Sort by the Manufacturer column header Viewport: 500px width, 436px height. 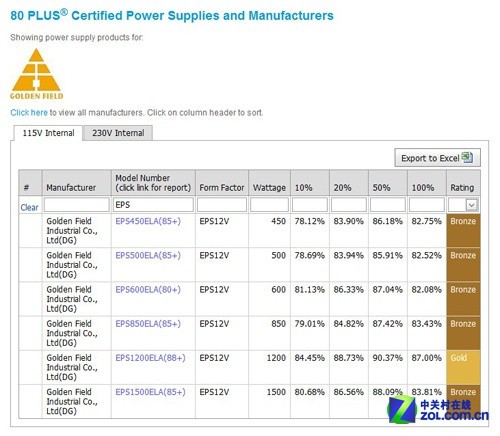point(77,183)
